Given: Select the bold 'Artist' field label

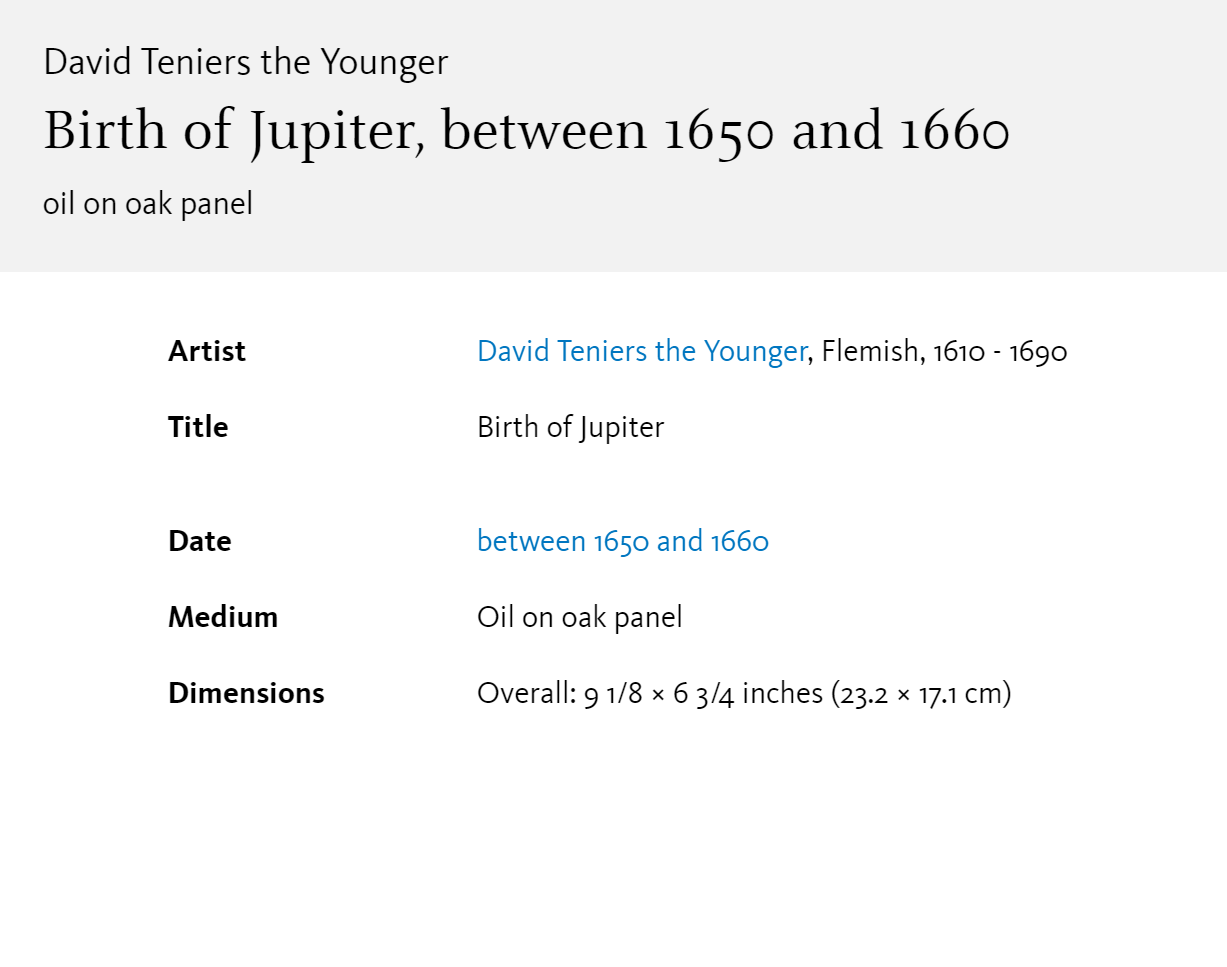Looking at the screenshot, I should (207, 351).
